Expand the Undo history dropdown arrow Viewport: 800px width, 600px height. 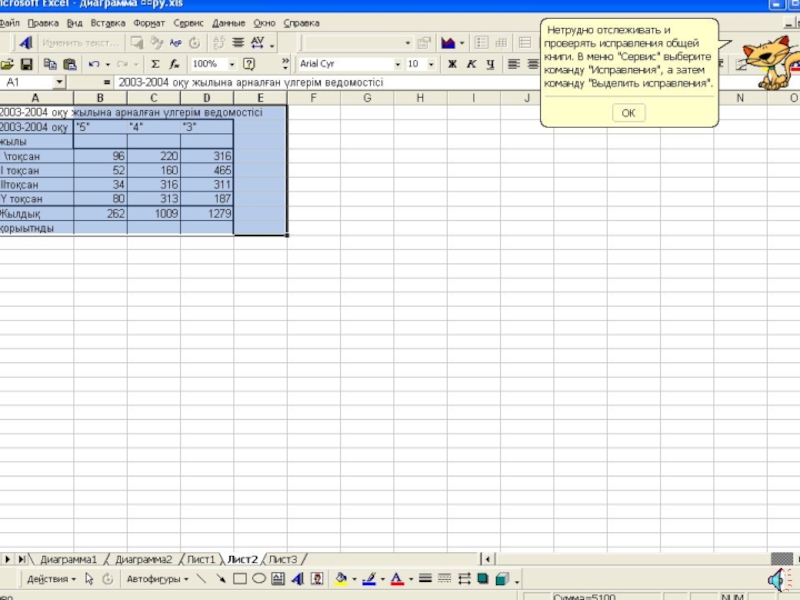108,64
